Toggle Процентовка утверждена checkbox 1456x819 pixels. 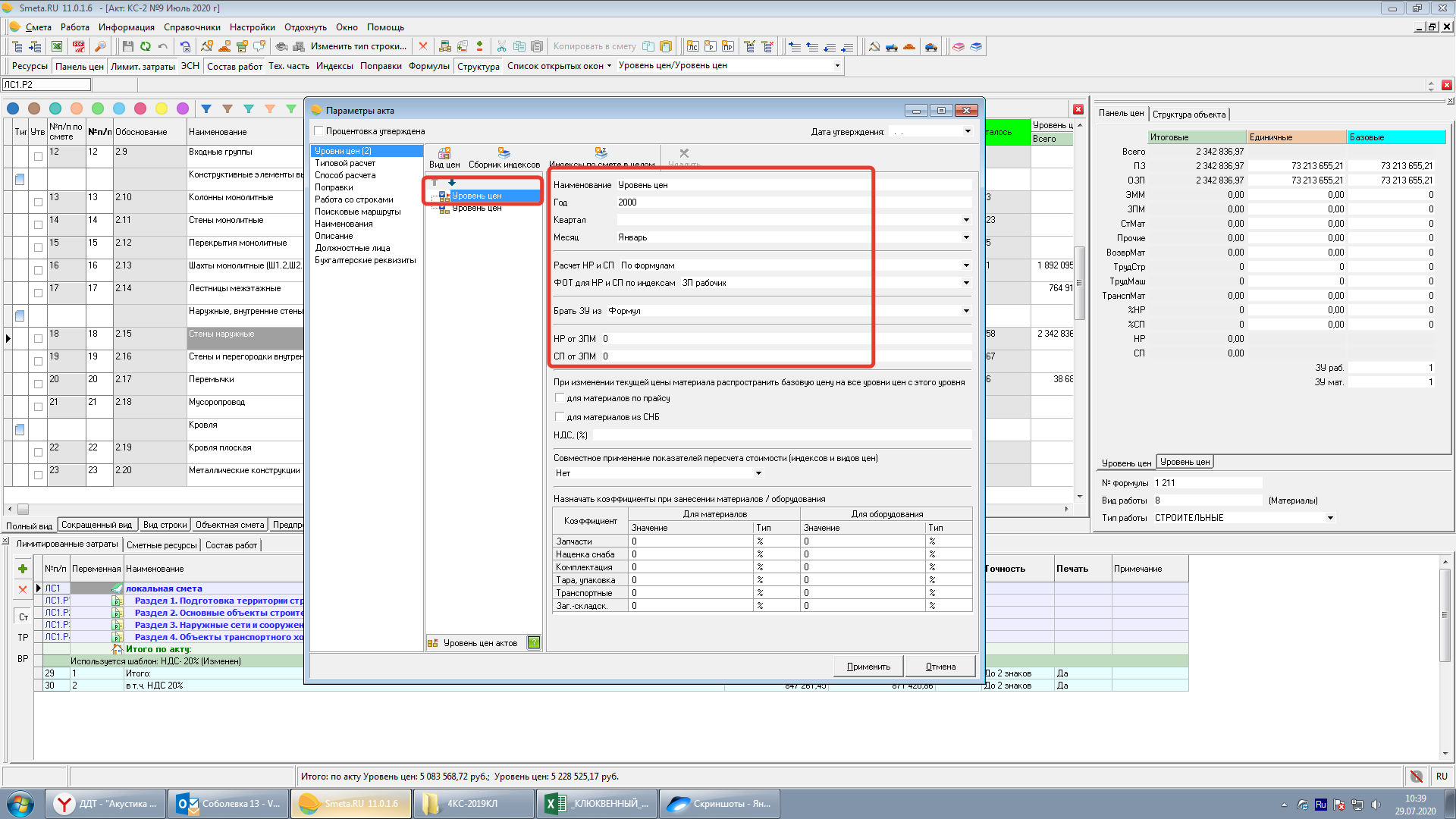[318, 131]
